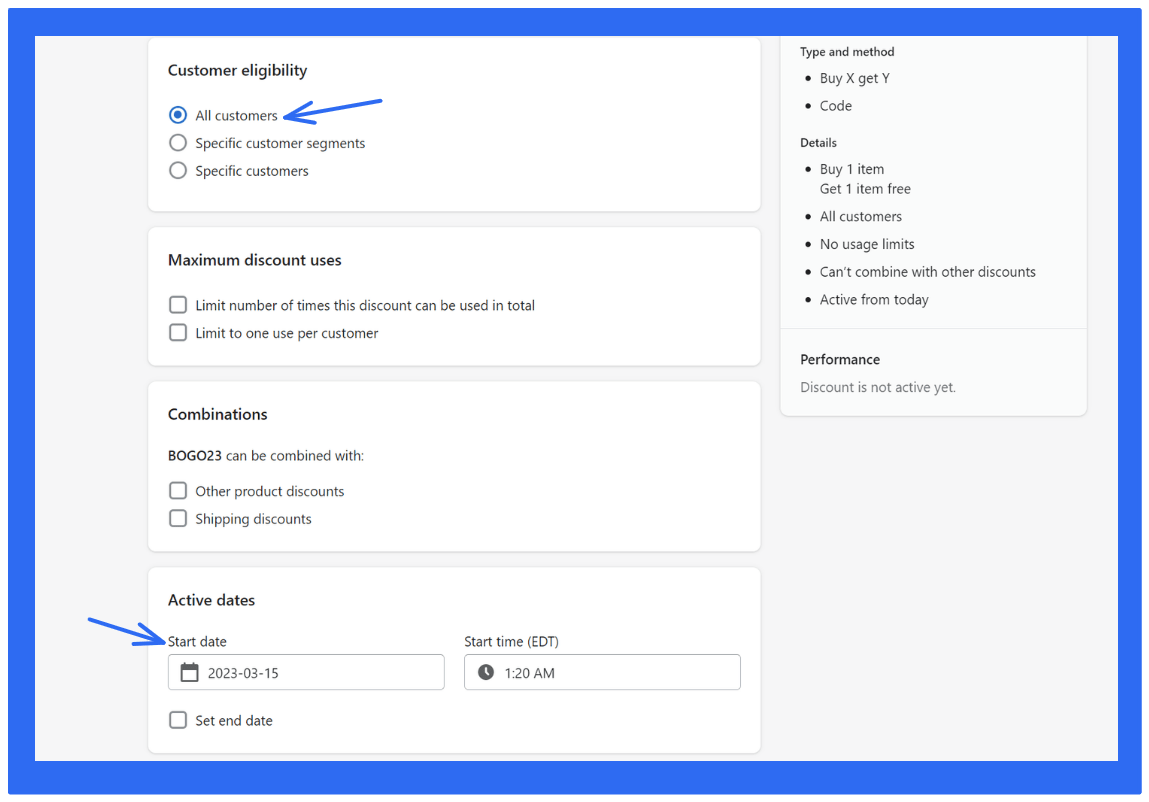The width and height of the screenshot is (1149, 802).
Task: Select the All customers radio button
Action: click(x=178, y=115)
